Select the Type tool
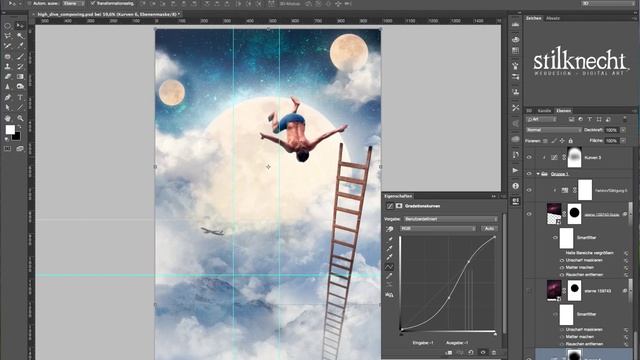 coord(20,97)
